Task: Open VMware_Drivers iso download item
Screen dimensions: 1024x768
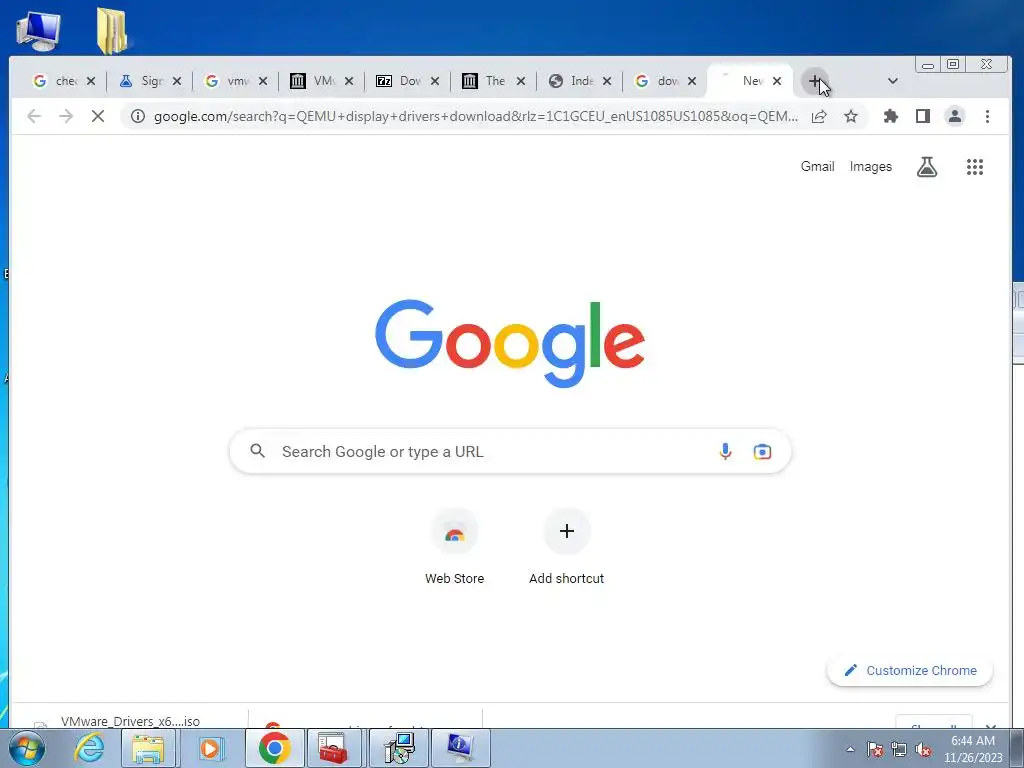Action: pyautogui.click(x=130, y=721)
